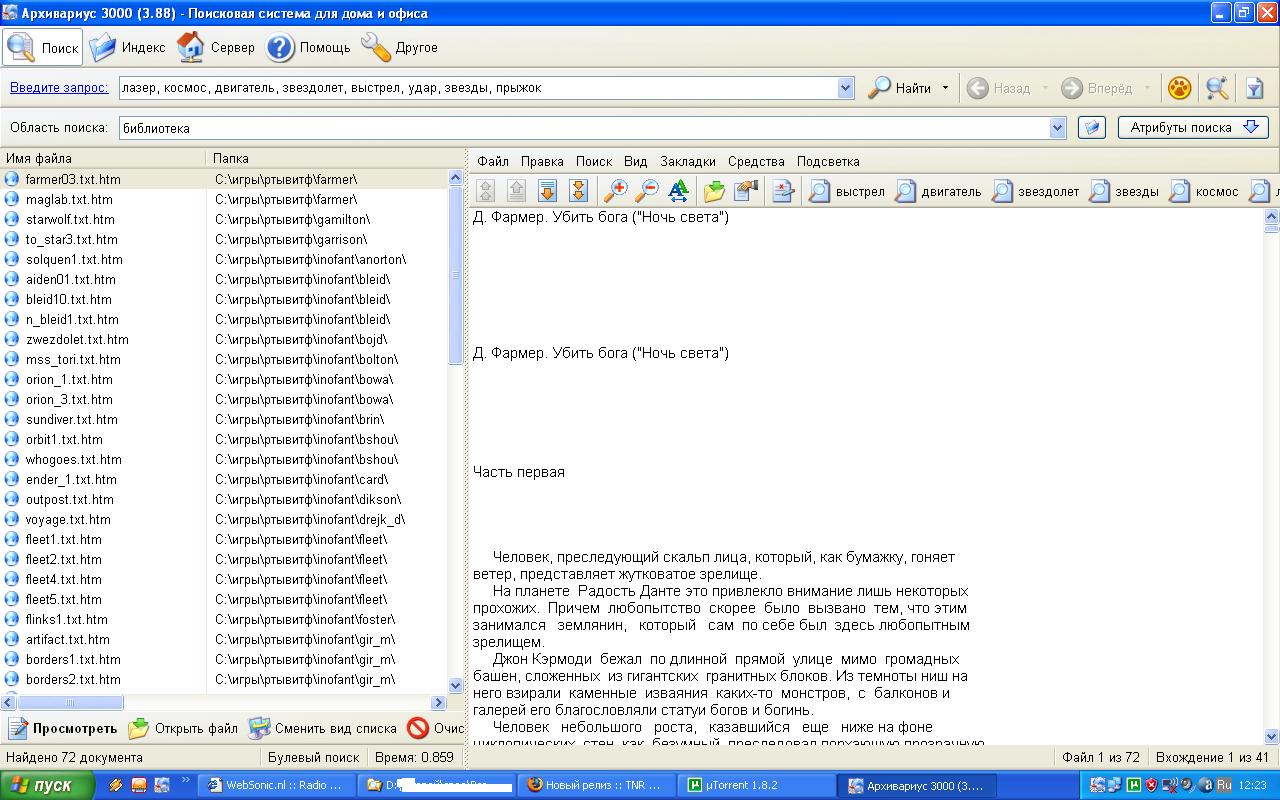Click the magnifier with paws icon
The width and height of the screenshot is (1280, 800).
[1217, 88]
